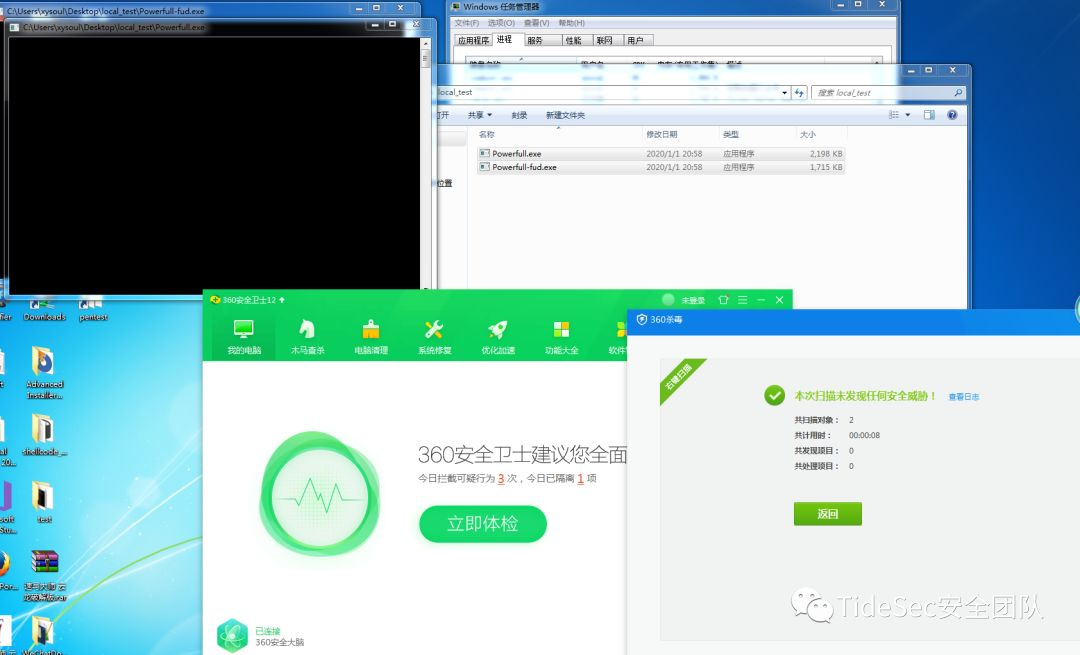
Task: Toggle the Explorer preview pane icon
Action: (x=929, y=115)
